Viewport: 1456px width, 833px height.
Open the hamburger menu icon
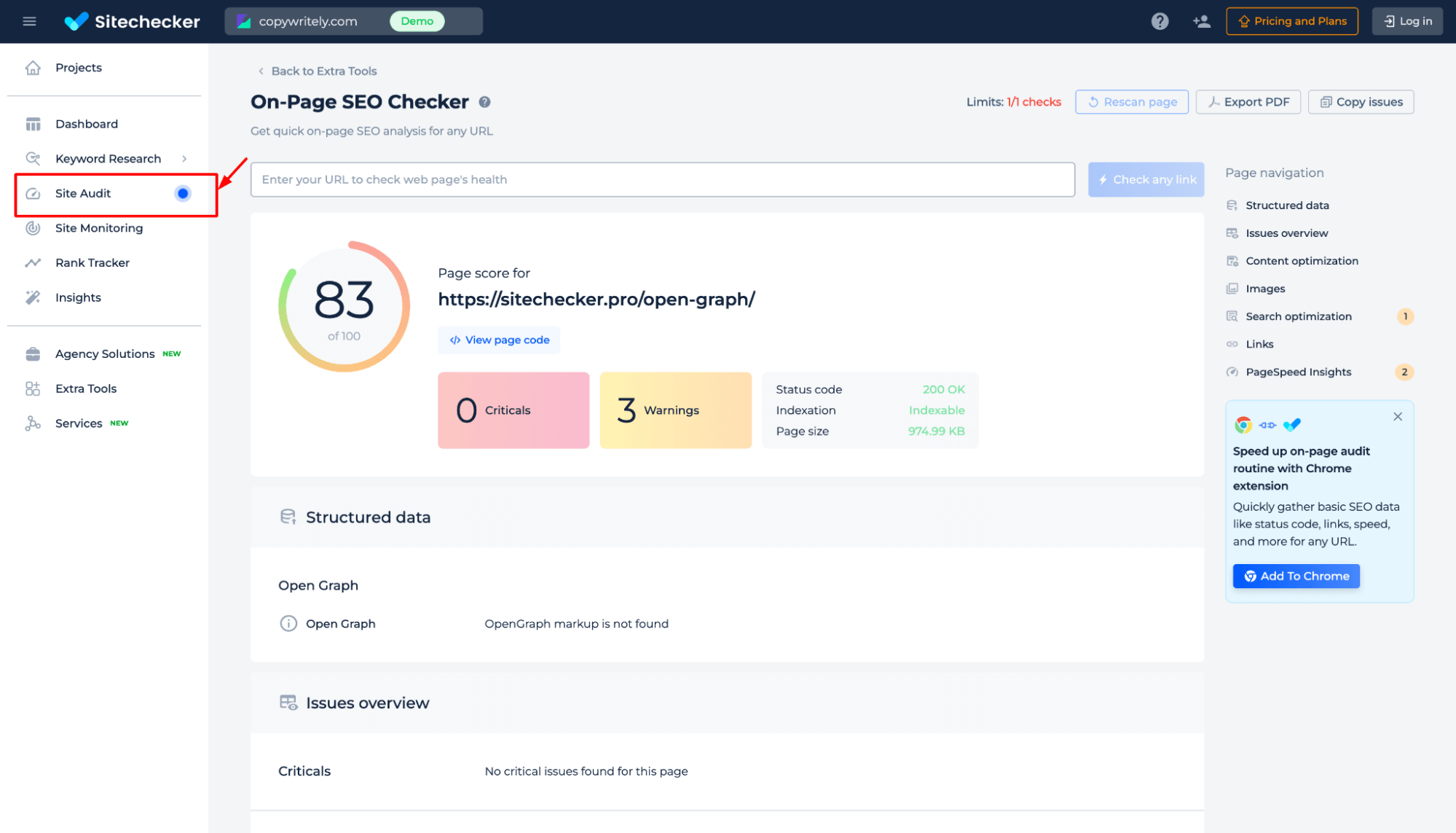coord(28,21)
